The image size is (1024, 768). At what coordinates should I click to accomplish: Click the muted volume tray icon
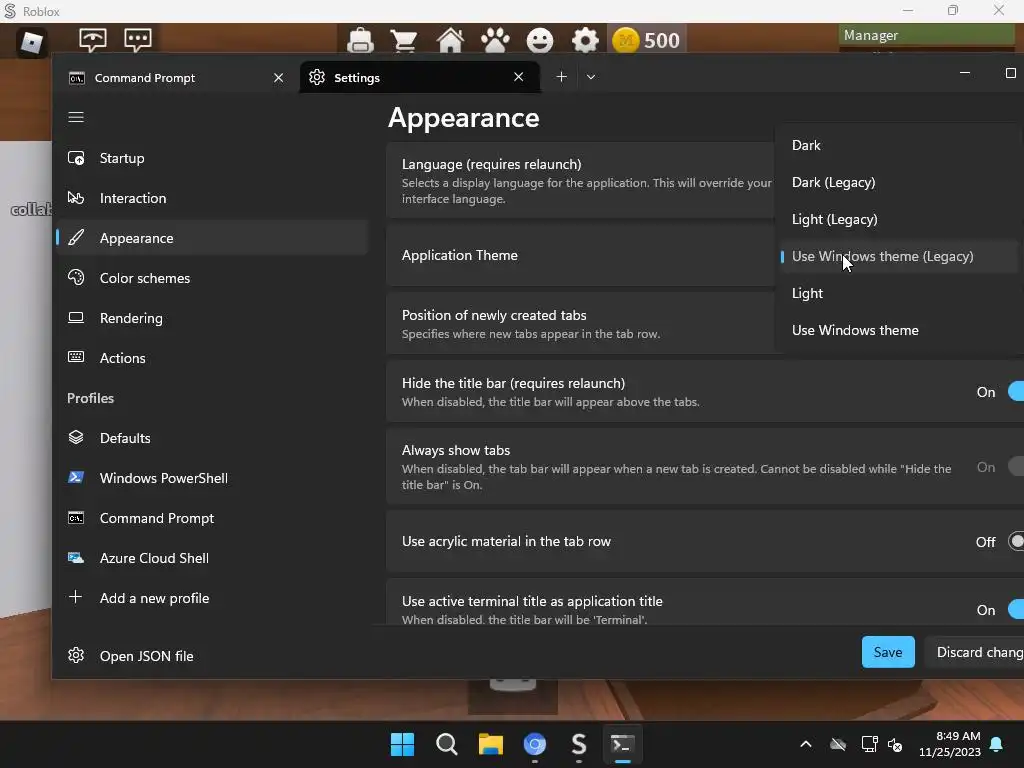[895, 744]
